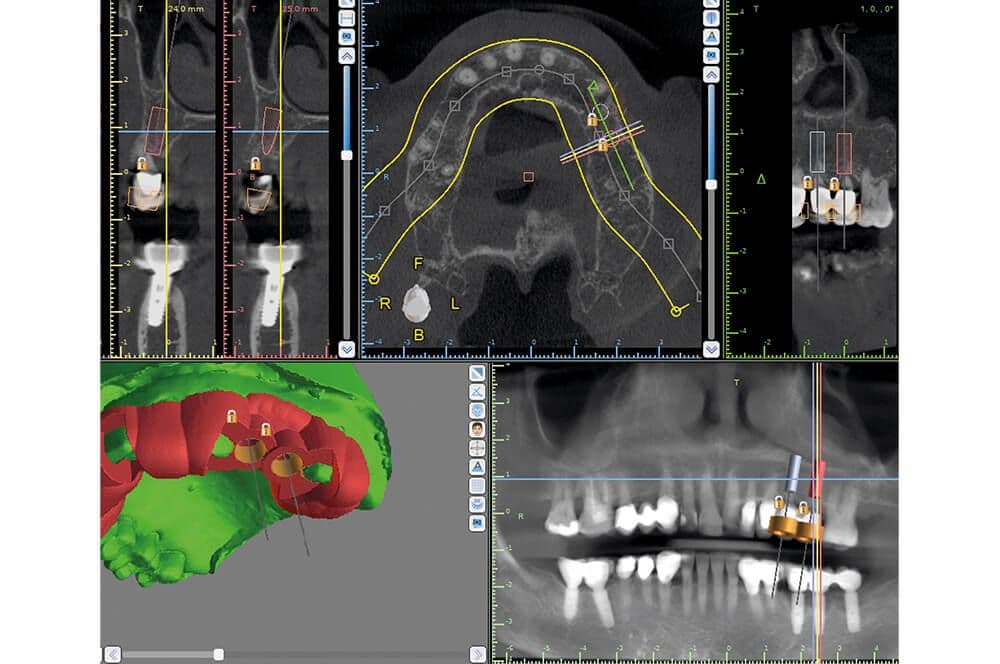
Task: Click the snapshot icon beside axial view left slider
Action: pyautogui.click(x=346, y=37)
